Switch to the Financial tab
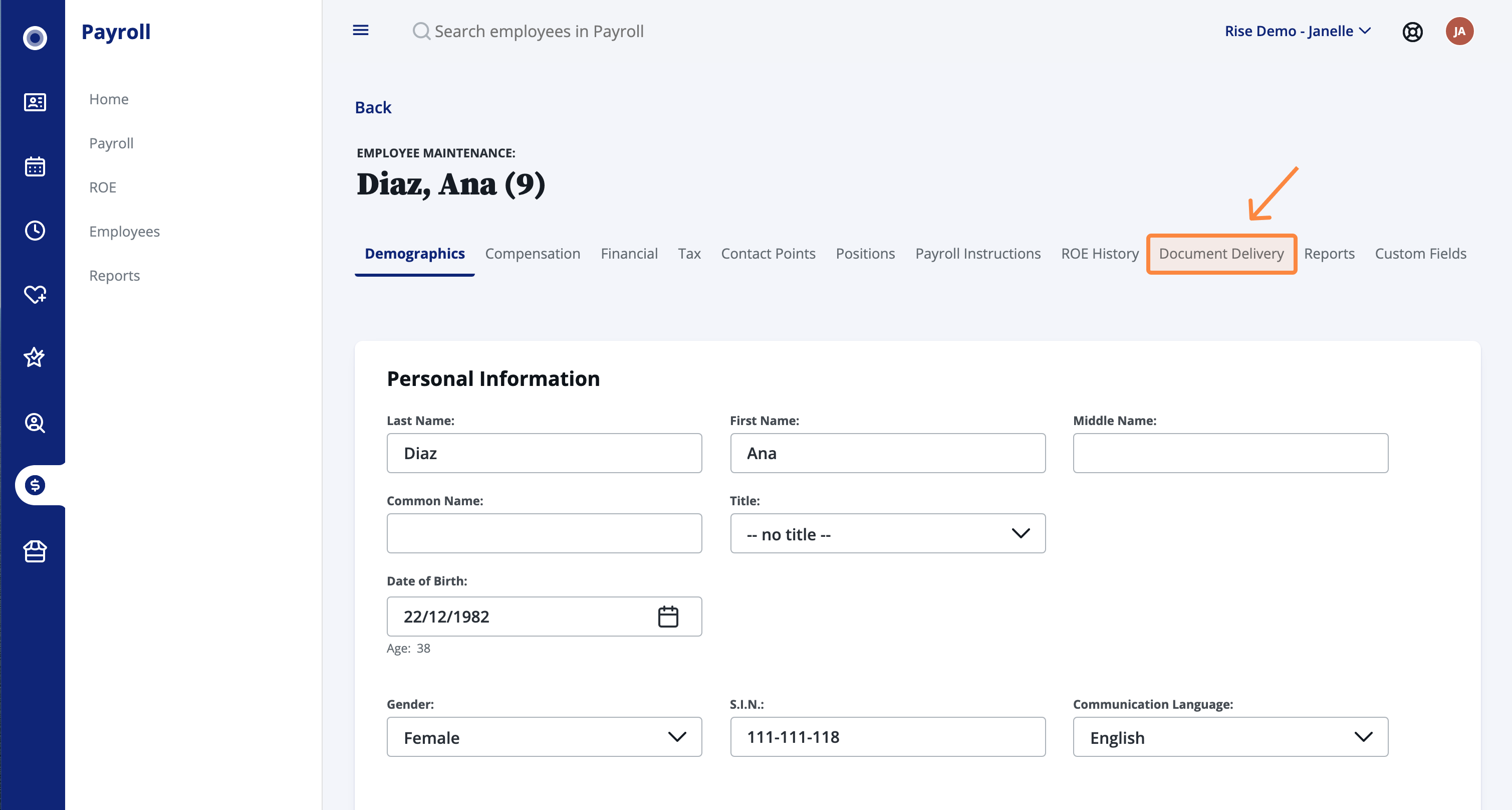 pos(629,254)
